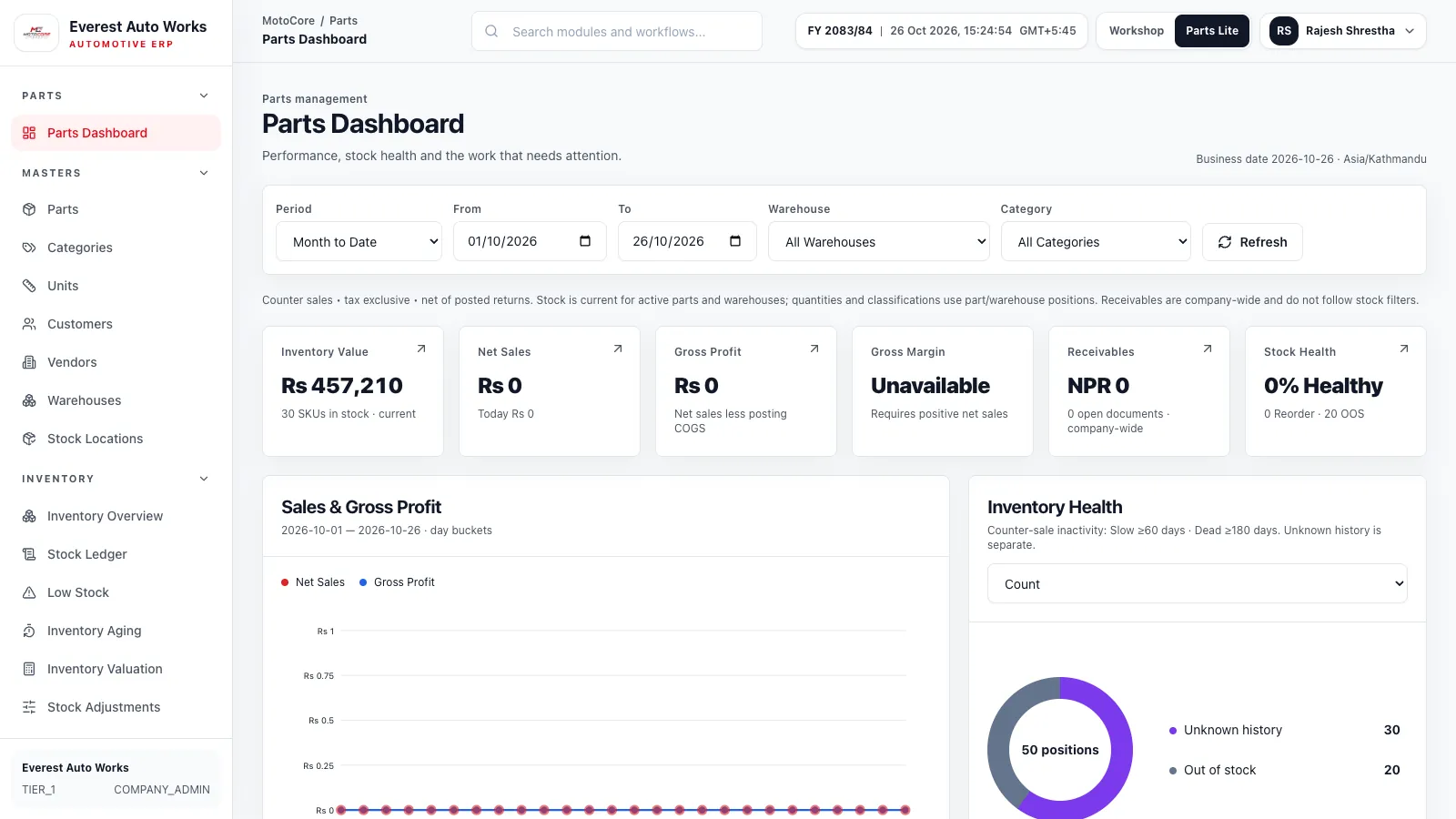Click the Units icon in sidebar
Viewport: 1456px width, 819px height.
29,286
